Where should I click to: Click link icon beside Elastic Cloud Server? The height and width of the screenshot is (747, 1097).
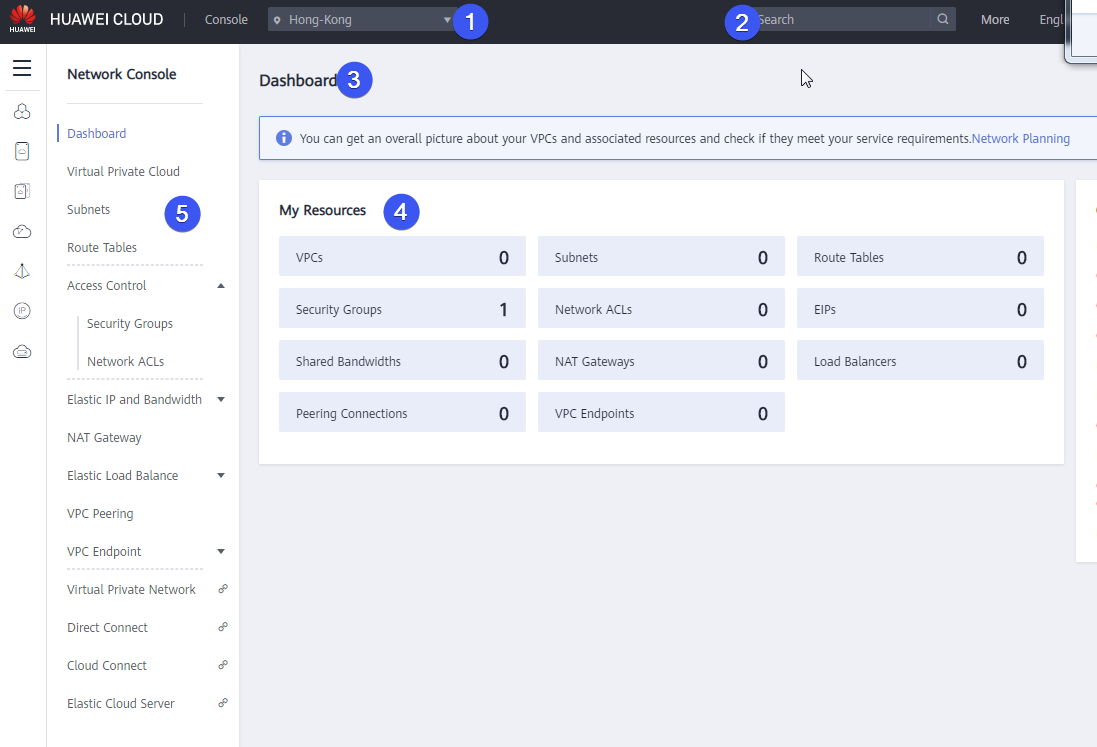click(222, 702)
